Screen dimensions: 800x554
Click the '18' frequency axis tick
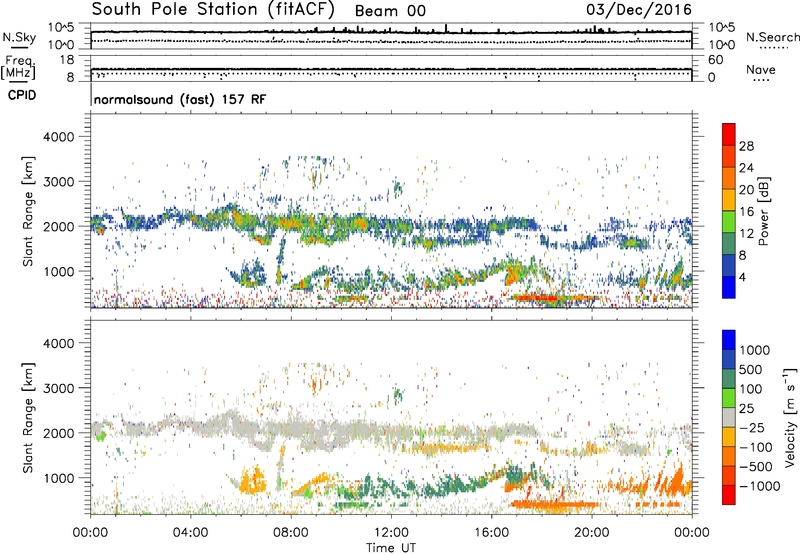coord(67,60)
